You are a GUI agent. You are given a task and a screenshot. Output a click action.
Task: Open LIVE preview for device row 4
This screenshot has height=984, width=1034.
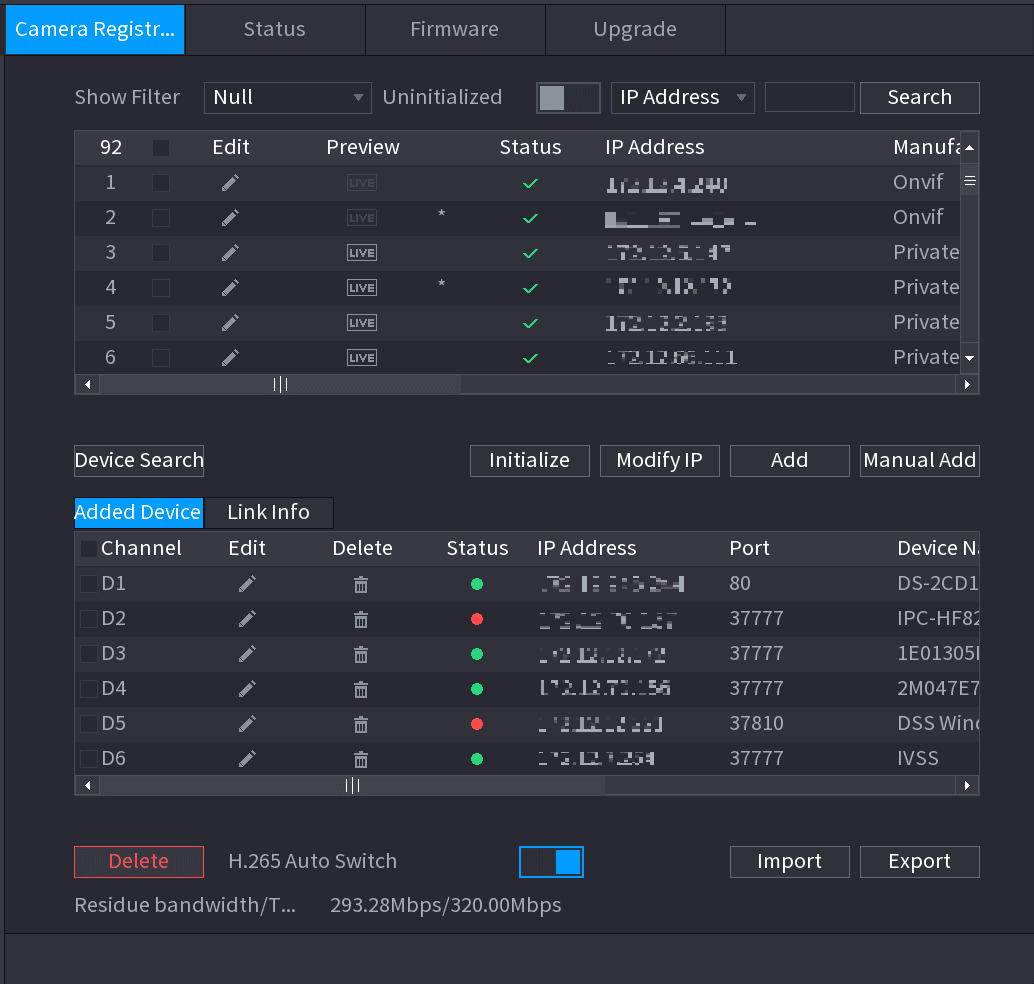[362, 288]
